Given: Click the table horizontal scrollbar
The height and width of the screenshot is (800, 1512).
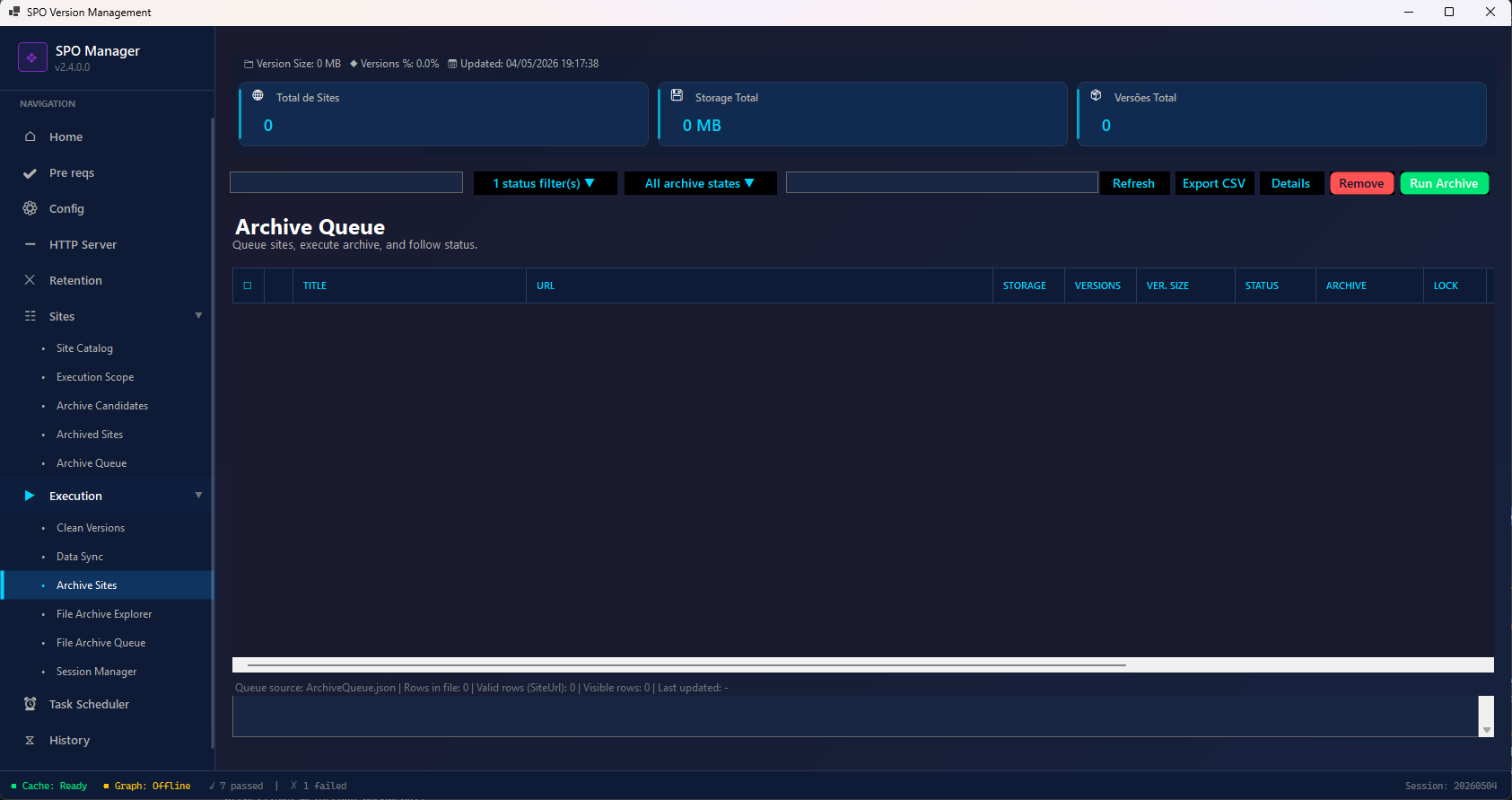Looking at the screenshot, I should [687, 665].
